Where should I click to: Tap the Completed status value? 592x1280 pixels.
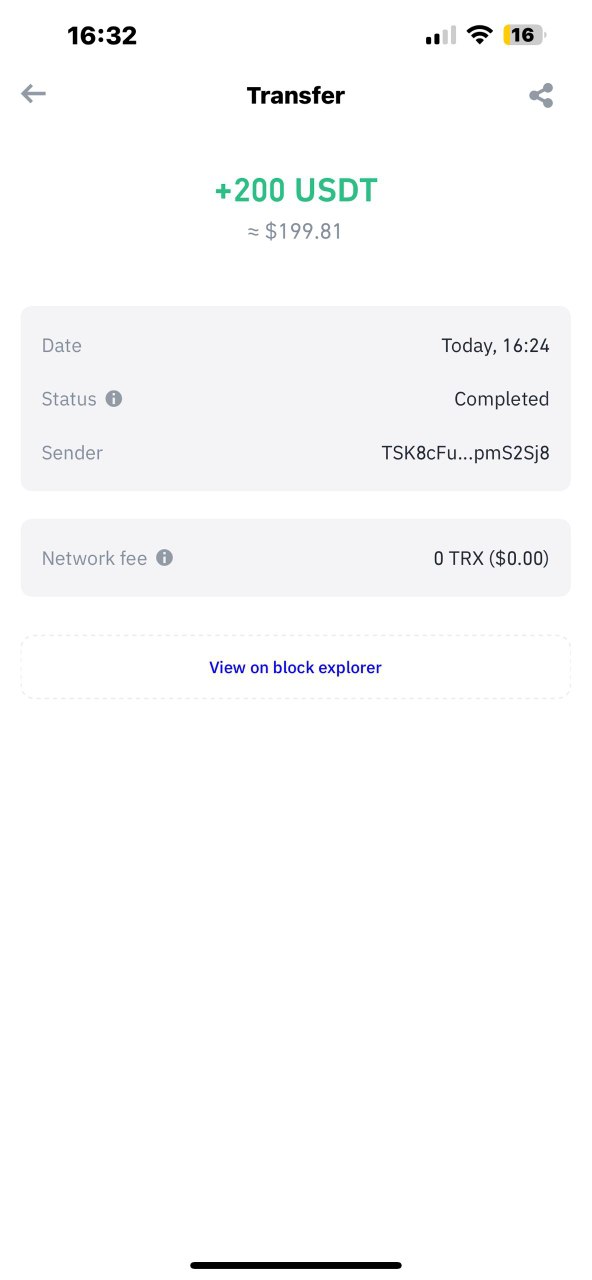click(501, 399)
